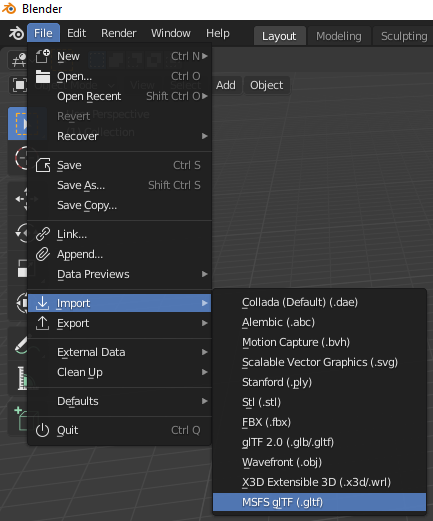Click the Export upload arrow icon

[x=42, y=323]
